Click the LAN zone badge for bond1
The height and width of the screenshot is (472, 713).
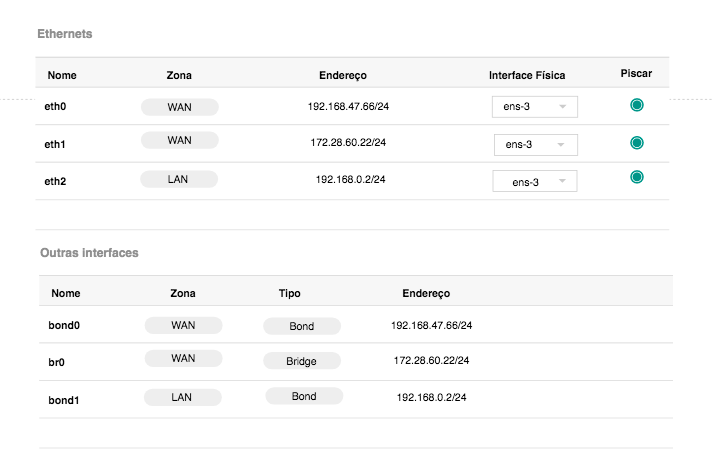tap(183, 397)
